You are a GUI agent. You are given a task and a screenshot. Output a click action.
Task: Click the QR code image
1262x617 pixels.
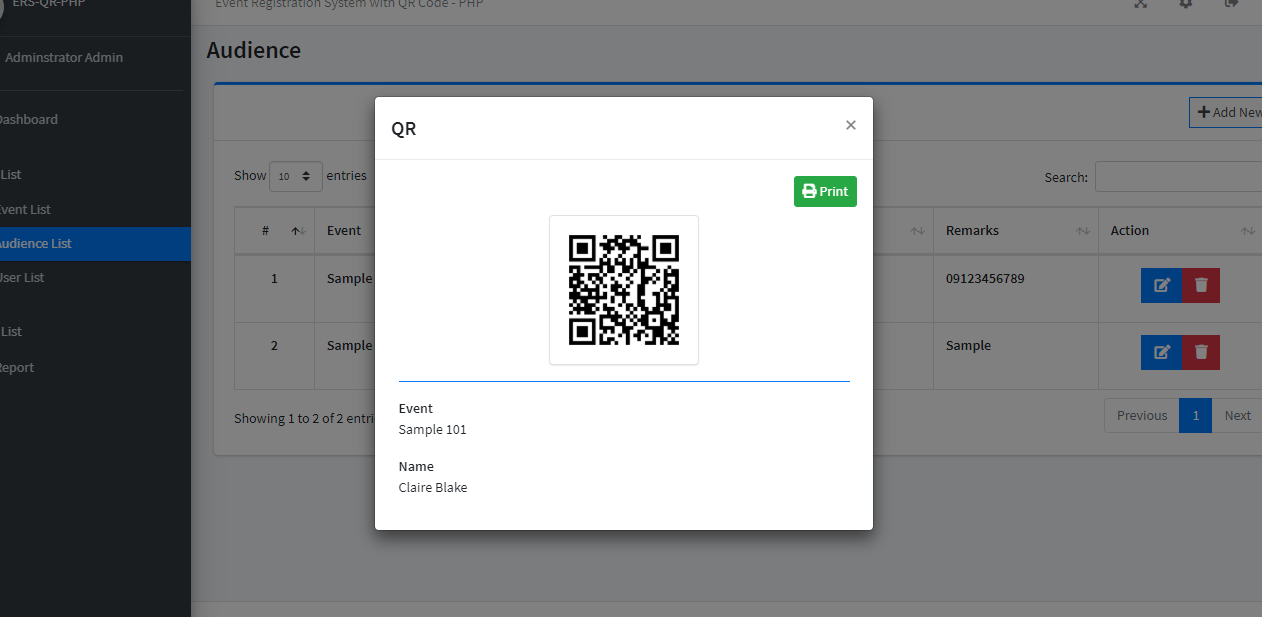(624, 290)
